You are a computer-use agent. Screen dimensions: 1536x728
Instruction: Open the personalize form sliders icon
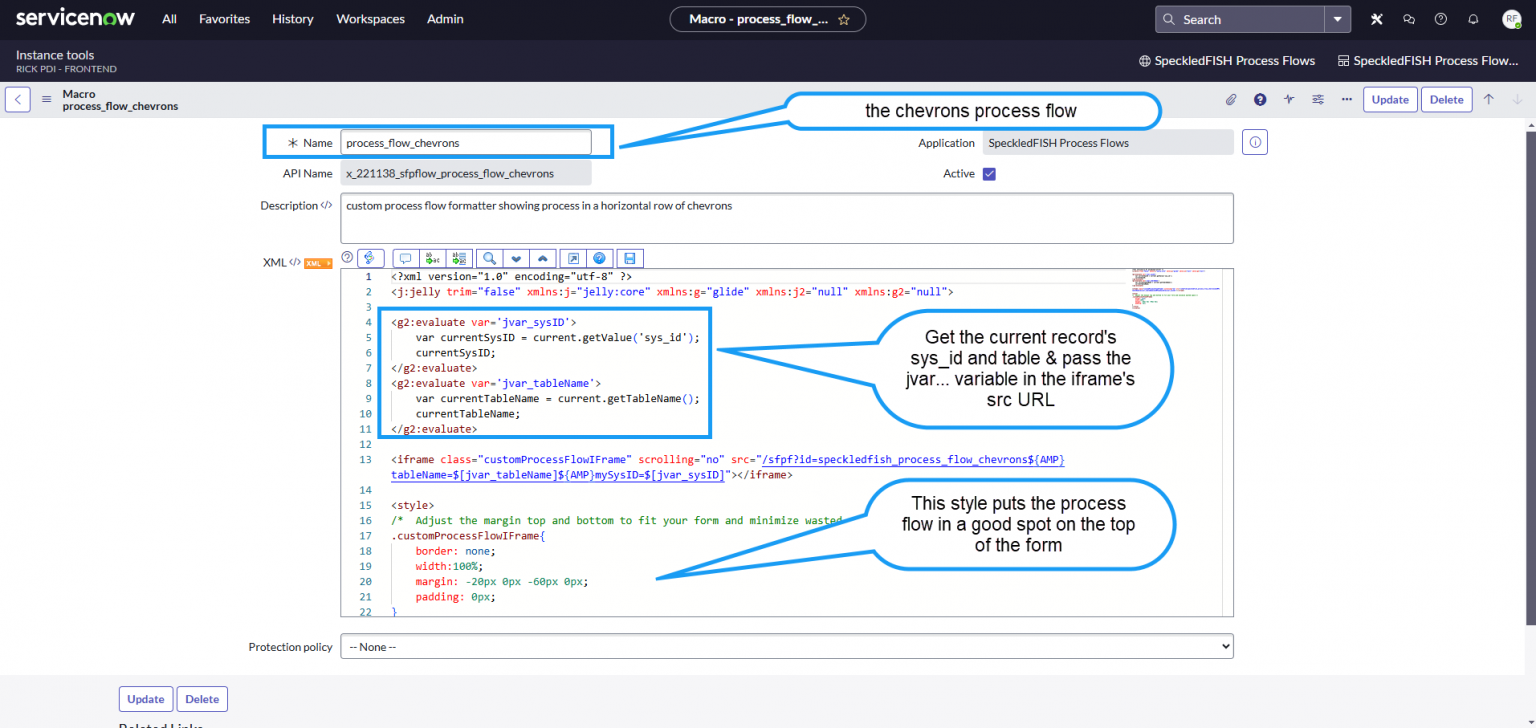pos(1318,100)
